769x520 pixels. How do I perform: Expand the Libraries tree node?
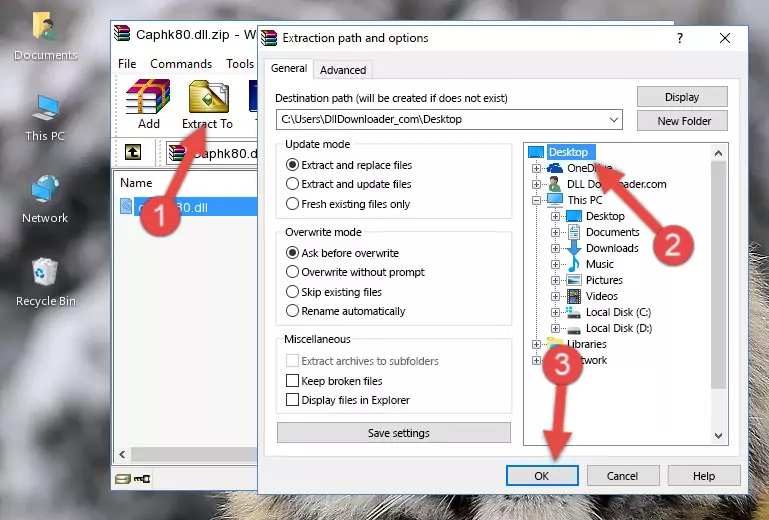pos(536,344)
